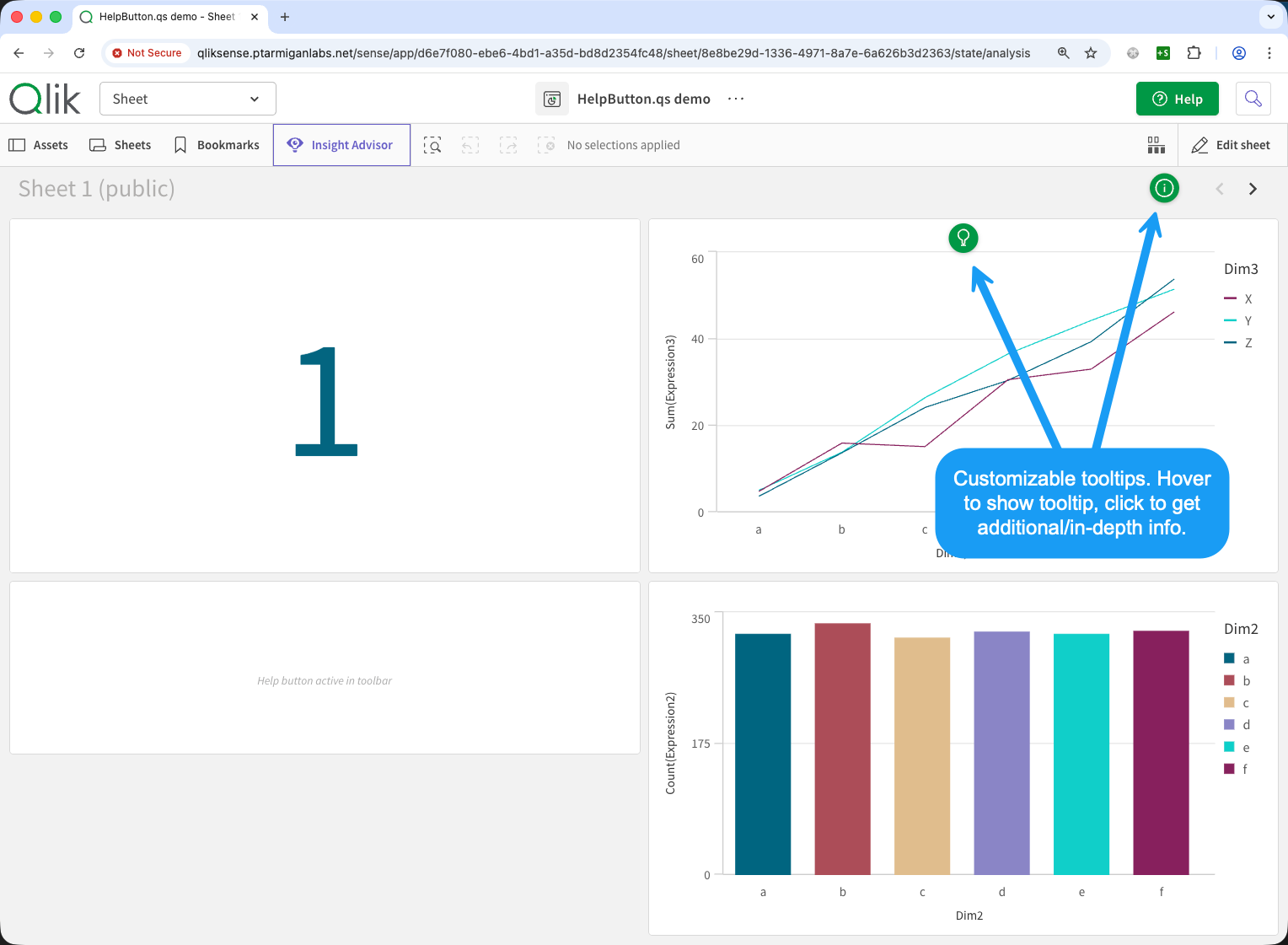Toggle the Assets panel

tap(39, 145)
